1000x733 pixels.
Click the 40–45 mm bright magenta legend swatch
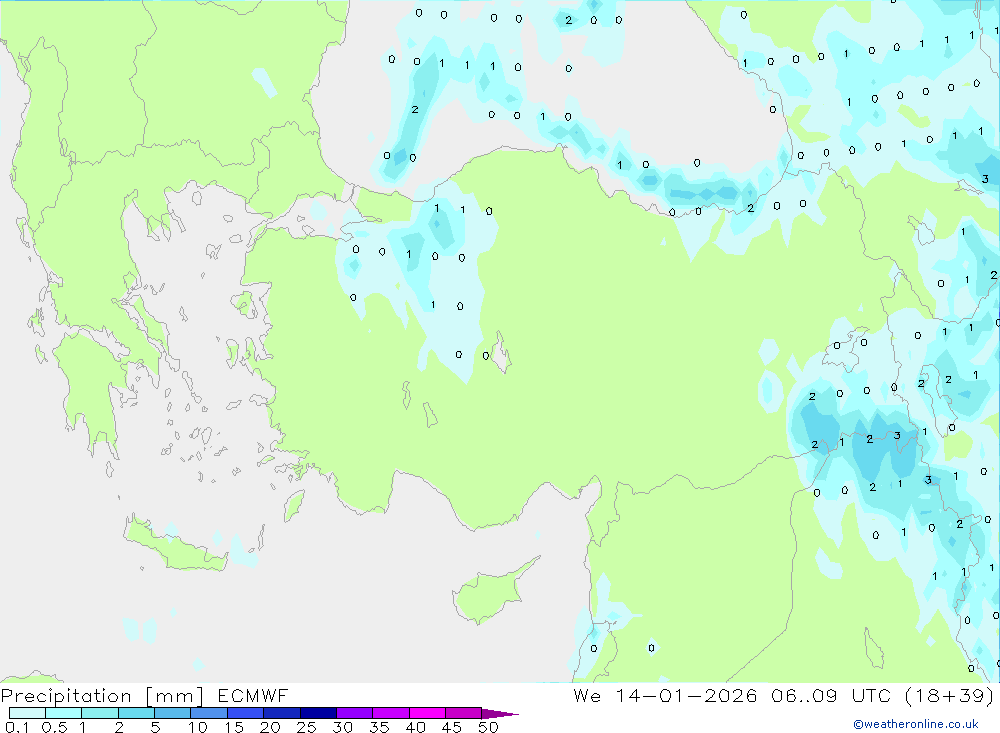tap(427, 713)
